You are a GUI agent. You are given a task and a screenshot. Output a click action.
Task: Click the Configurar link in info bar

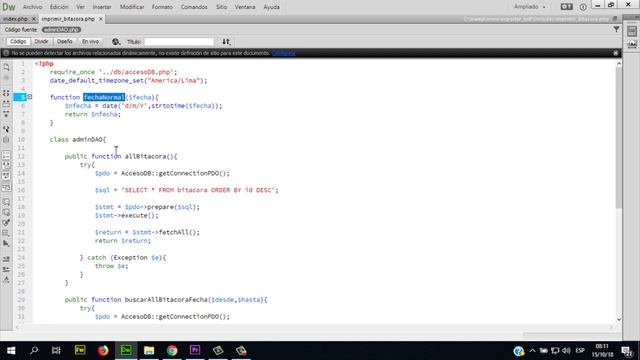284,53
